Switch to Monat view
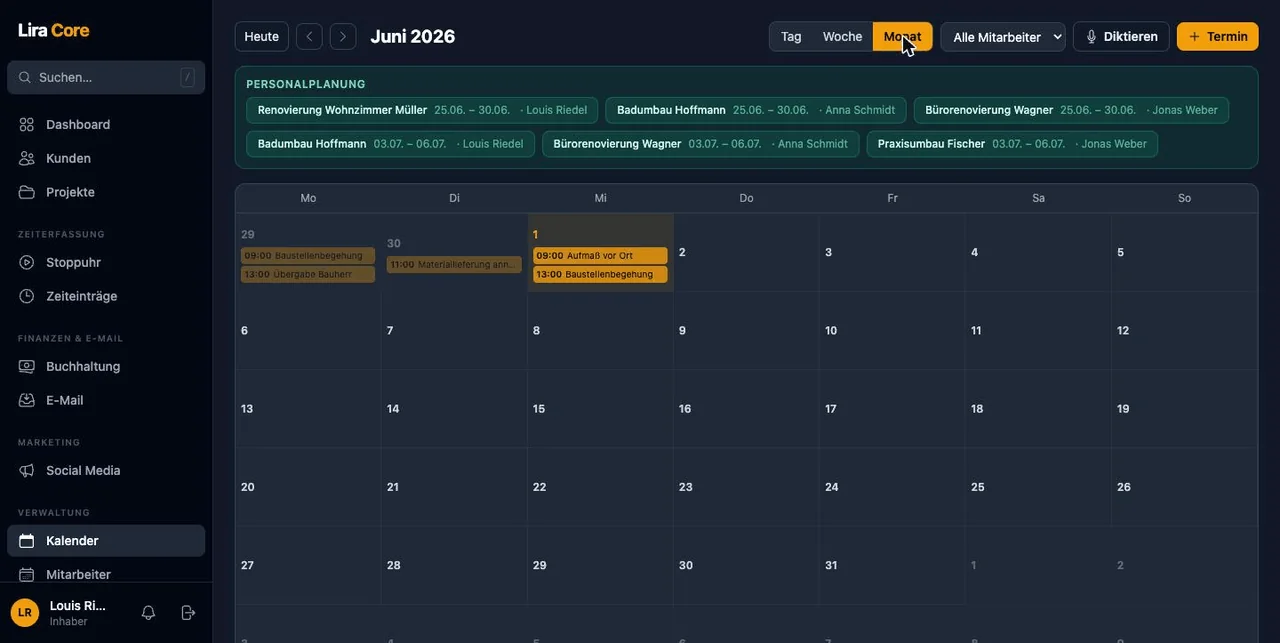The image size is (1280, 643). pyautogui.click(x=902, y=37)
